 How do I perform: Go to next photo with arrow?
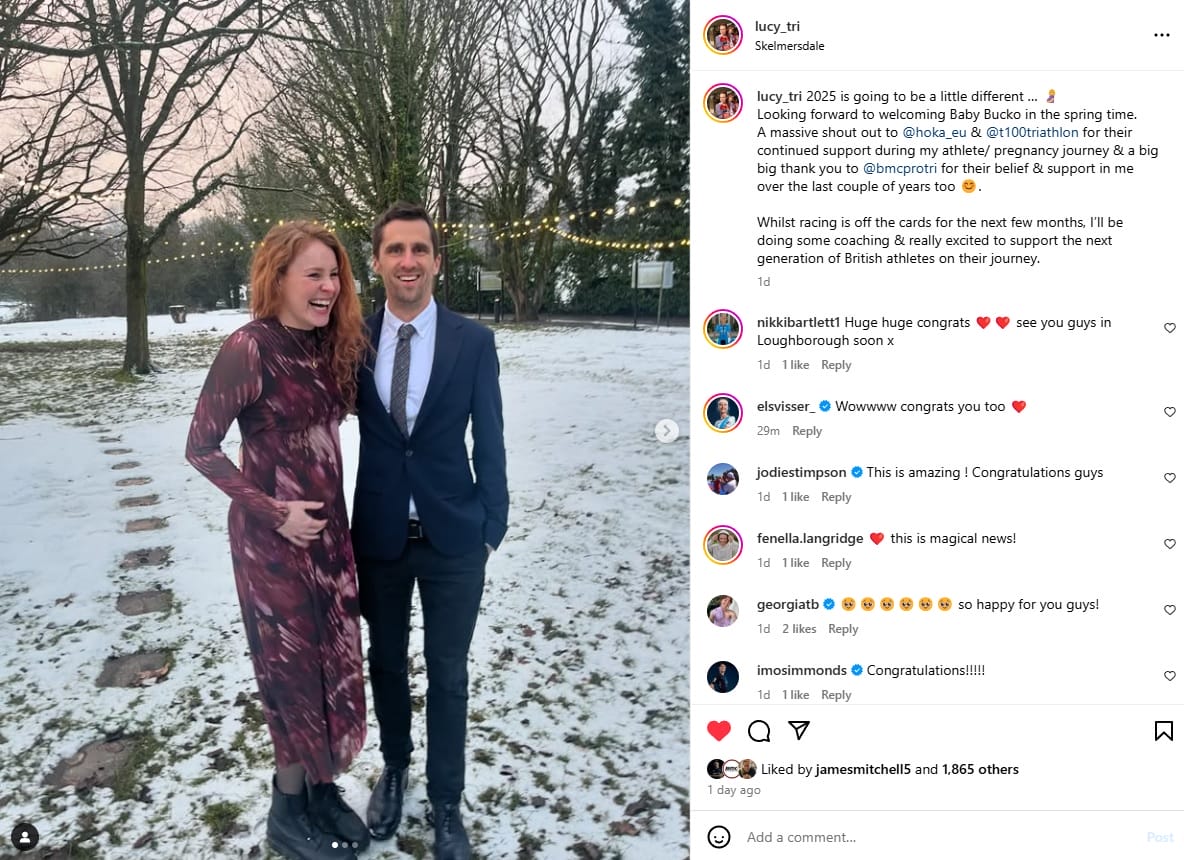(666, 431)
